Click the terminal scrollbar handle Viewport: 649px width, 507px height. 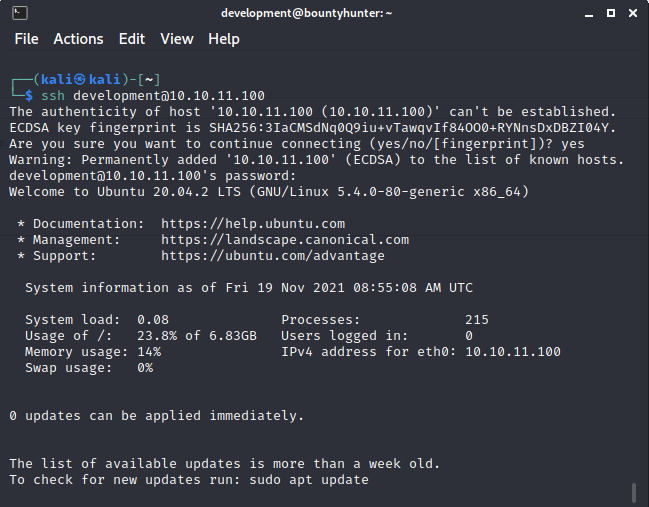[634, 493]
